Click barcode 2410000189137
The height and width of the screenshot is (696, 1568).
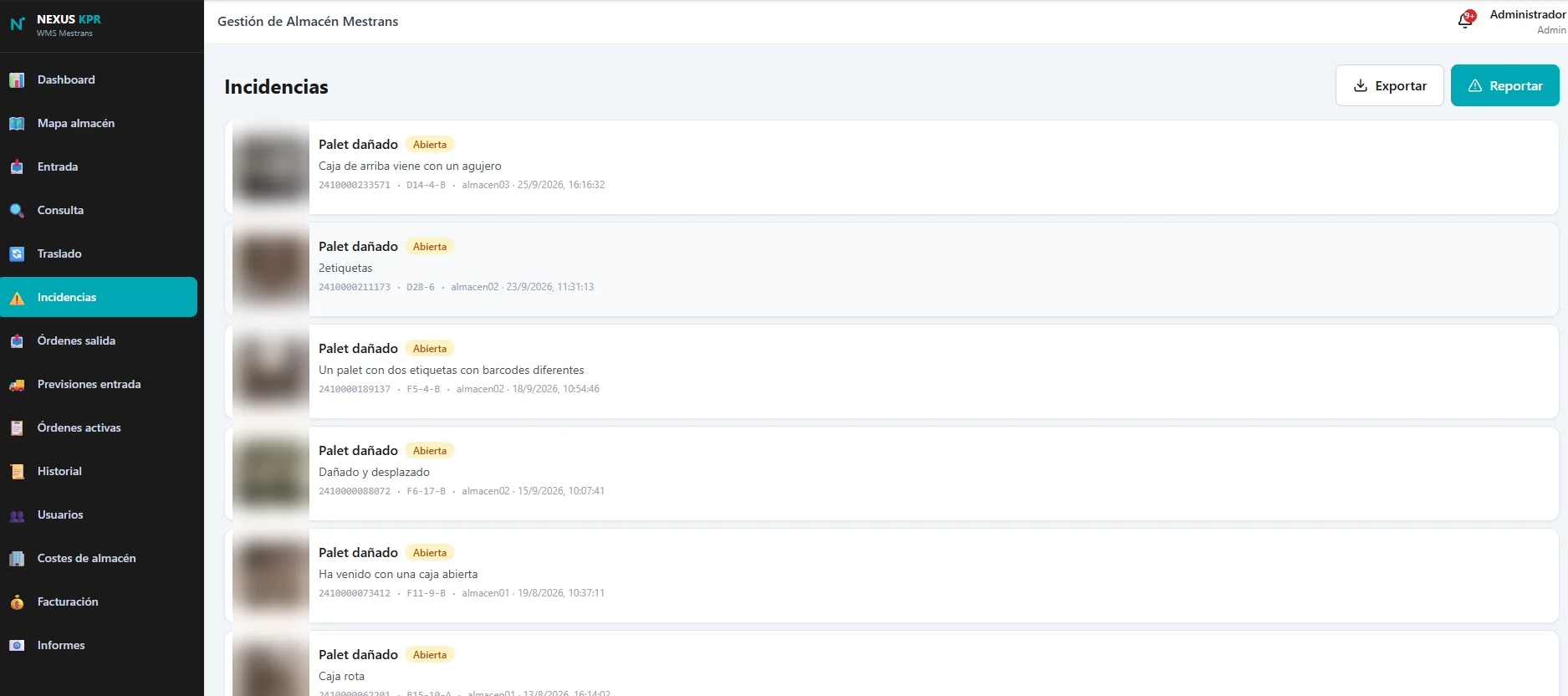pos(355,389)
